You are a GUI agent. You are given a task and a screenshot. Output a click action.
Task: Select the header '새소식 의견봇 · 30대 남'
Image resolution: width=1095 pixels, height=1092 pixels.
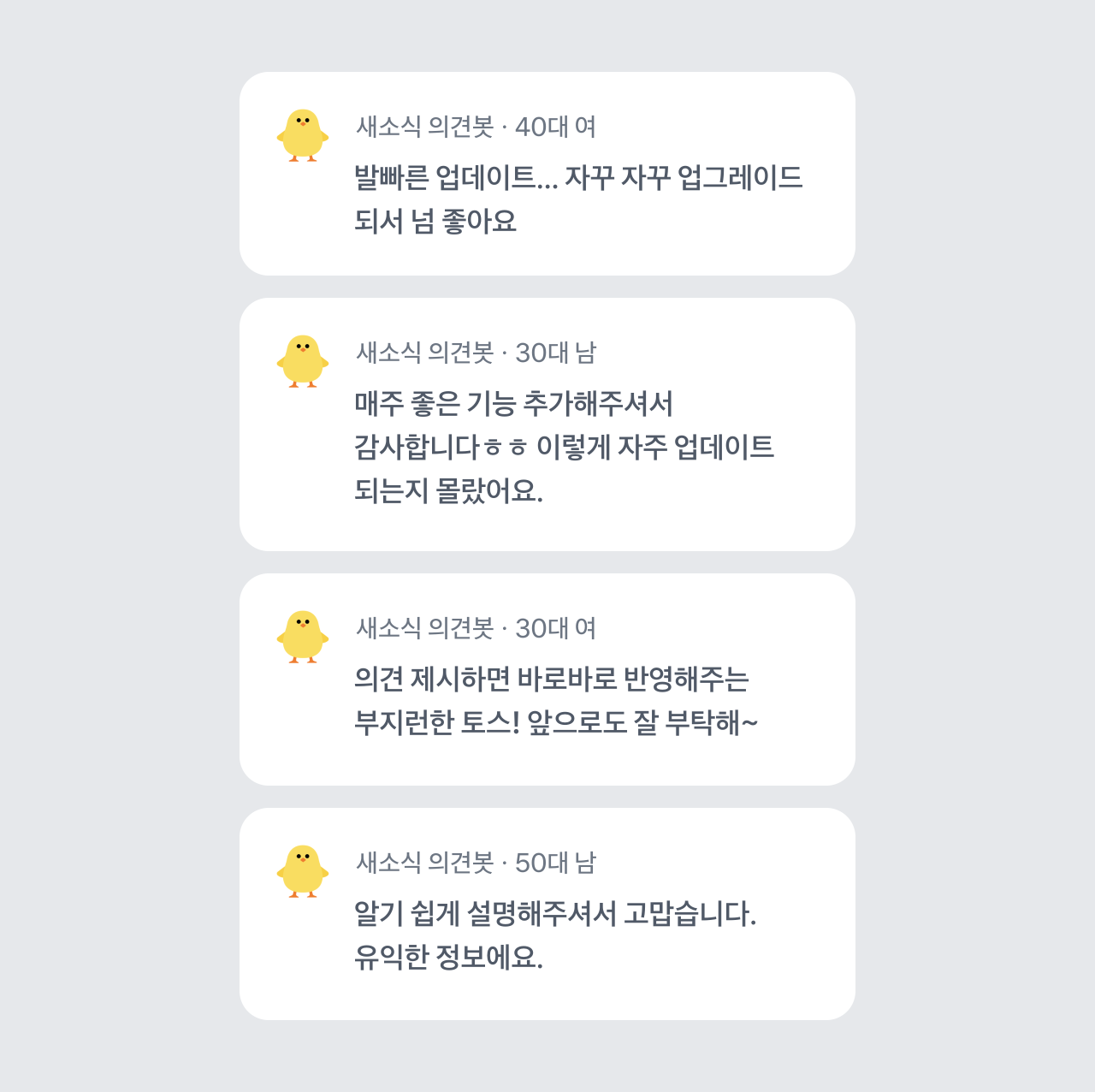(476, 353)
